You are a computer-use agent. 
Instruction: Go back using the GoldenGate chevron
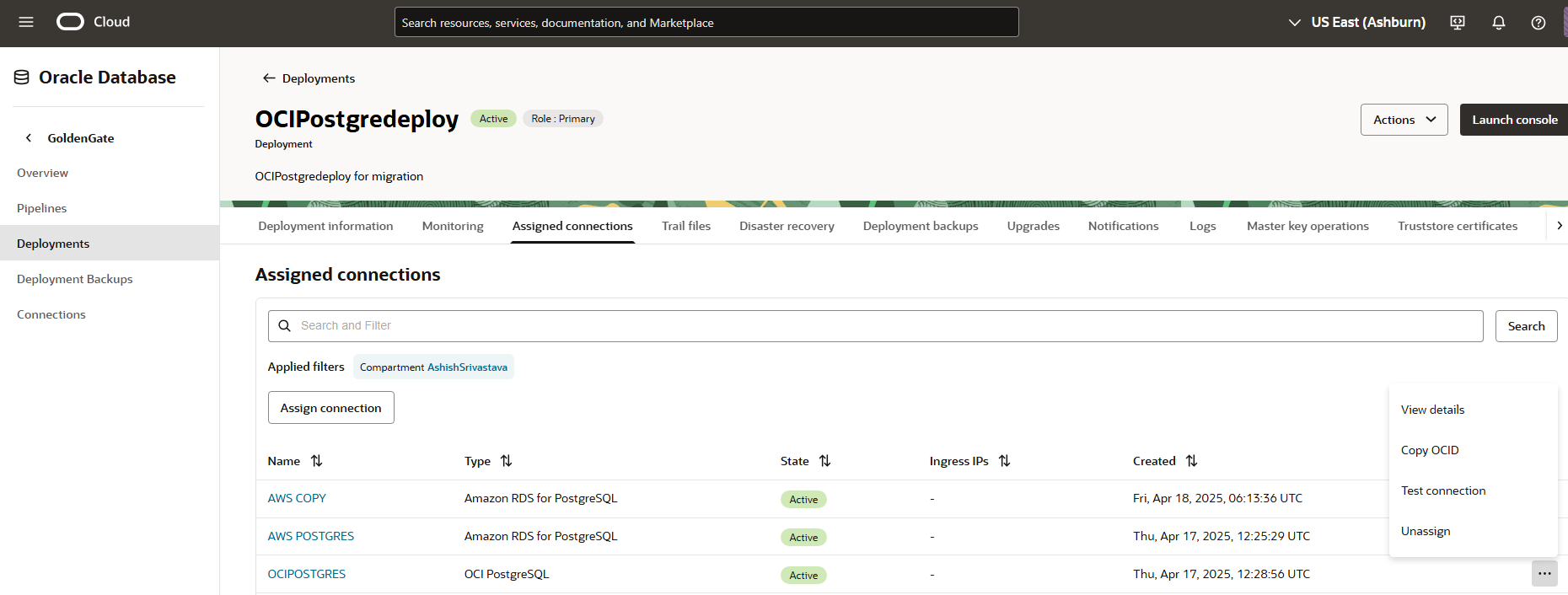click(x=29, y=137)
